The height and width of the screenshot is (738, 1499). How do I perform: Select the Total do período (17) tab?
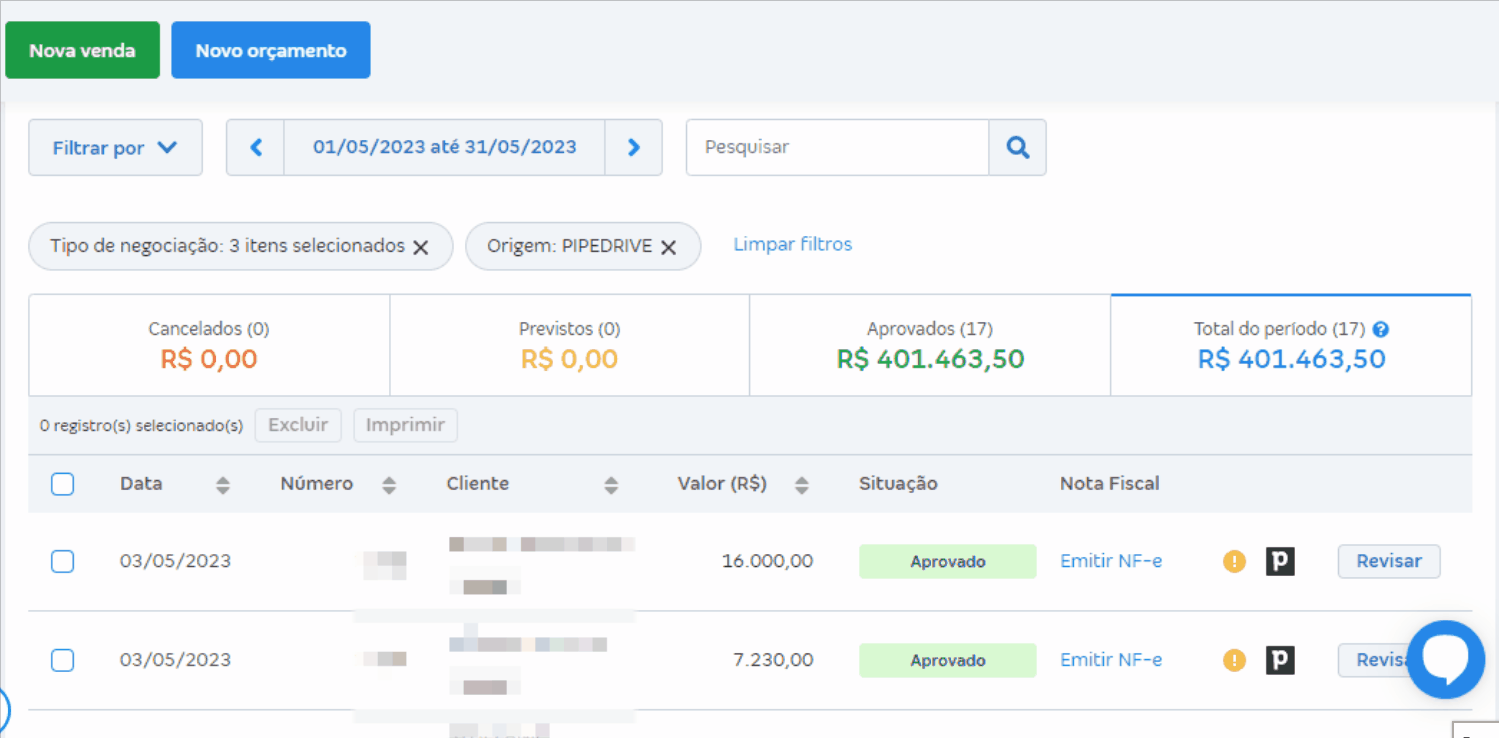pyautogui.click(x=1291, y=345)
